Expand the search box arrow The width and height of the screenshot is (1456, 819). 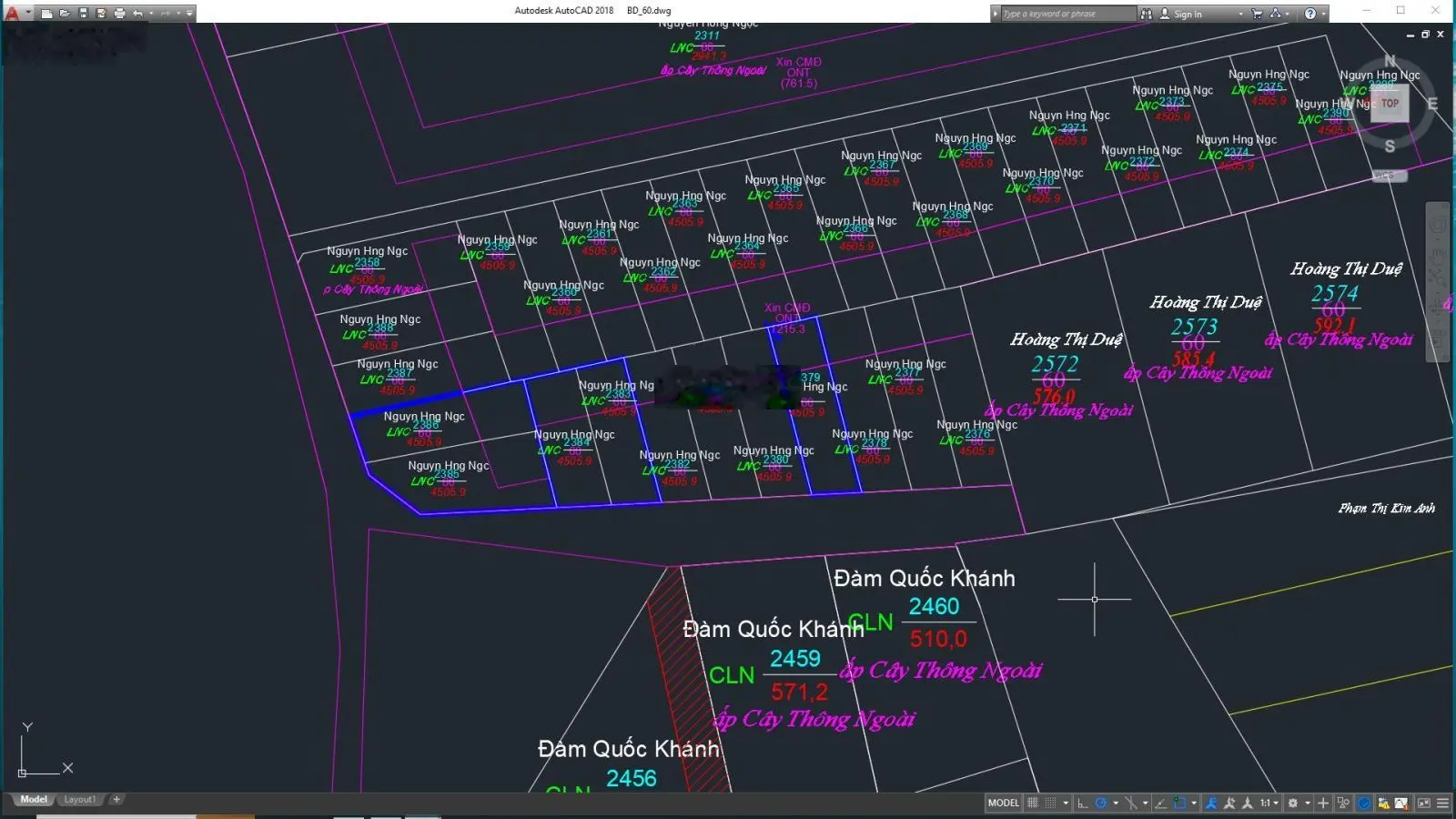coord(995,14)
